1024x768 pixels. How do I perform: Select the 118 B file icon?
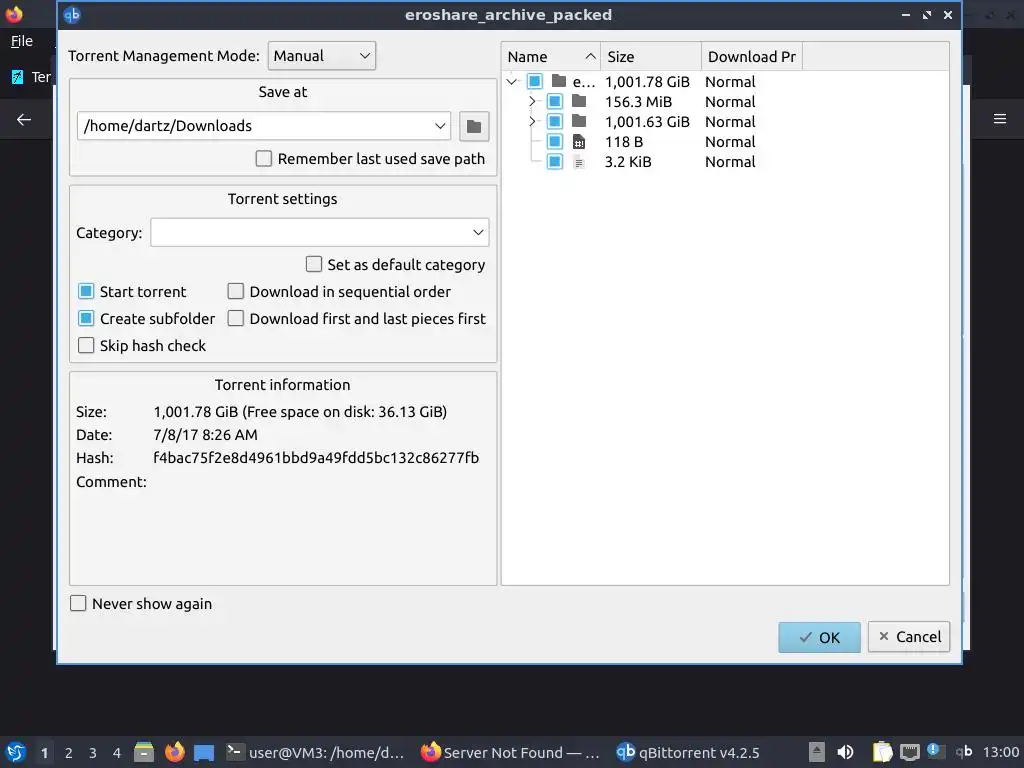pyautogui.click(x=579, y=142)
